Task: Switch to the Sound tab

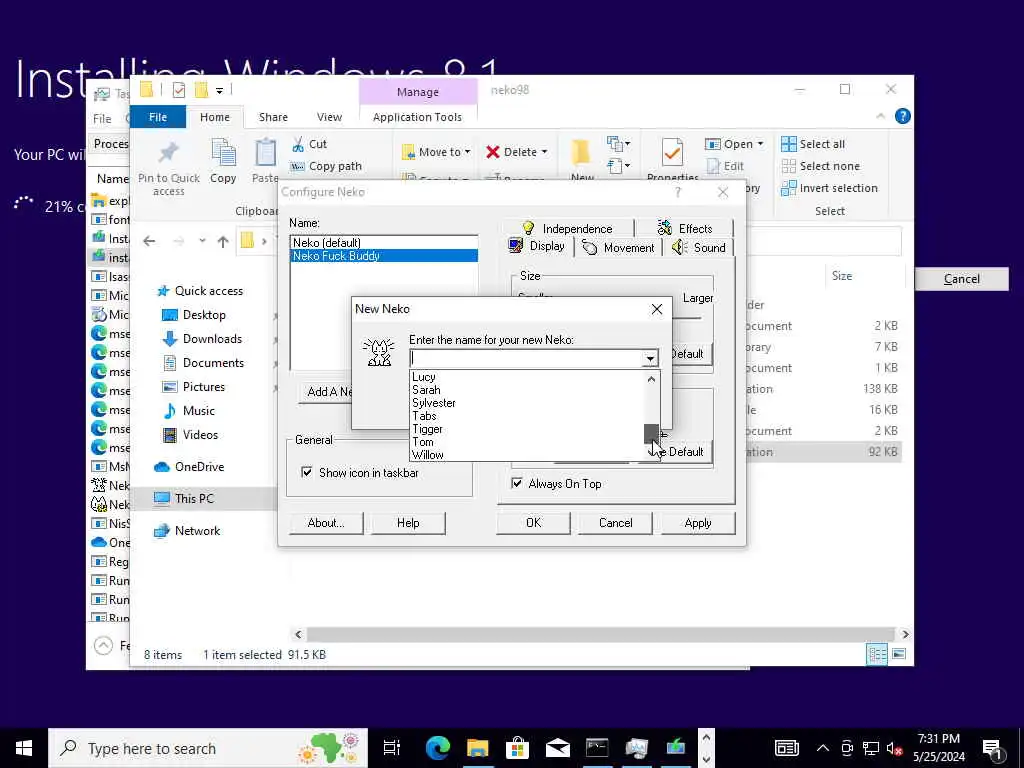Action: coord(699,248)
